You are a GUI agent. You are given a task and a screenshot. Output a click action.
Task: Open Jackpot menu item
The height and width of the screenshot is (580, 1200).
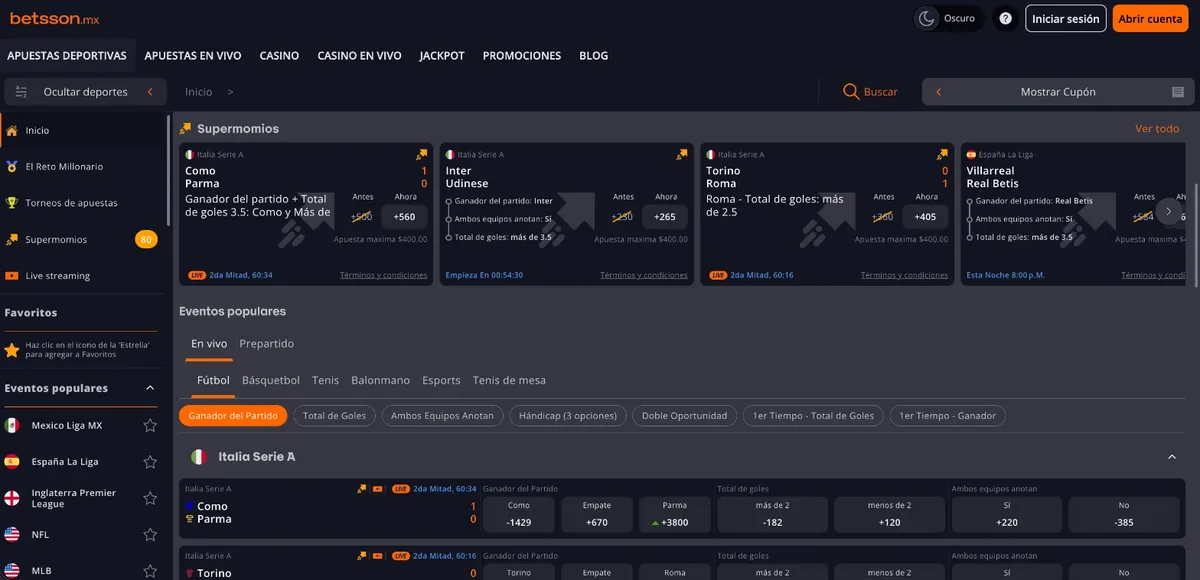(x=442, y=56)
